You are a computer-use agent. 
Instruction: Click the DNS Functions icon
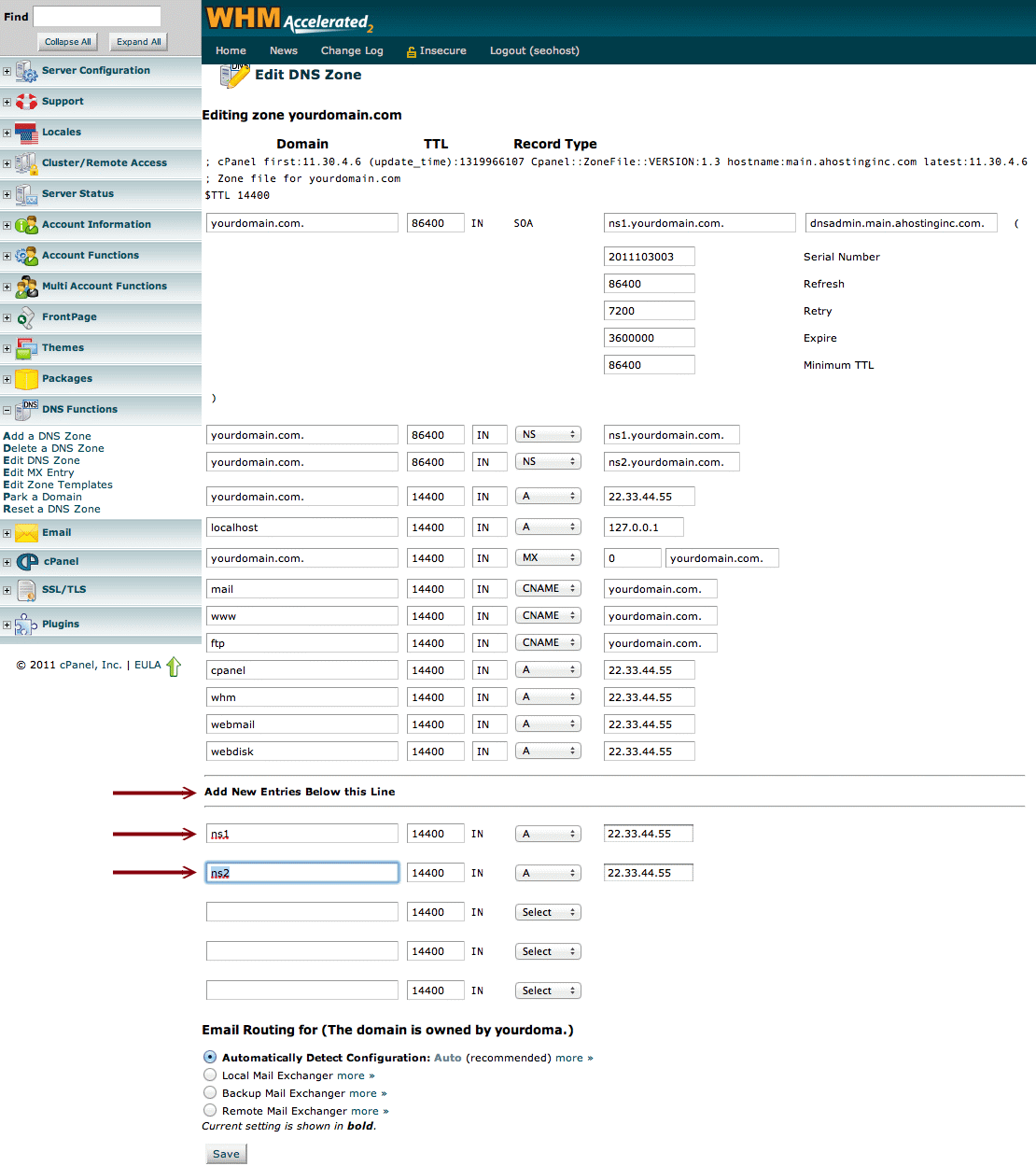(26, 410)
